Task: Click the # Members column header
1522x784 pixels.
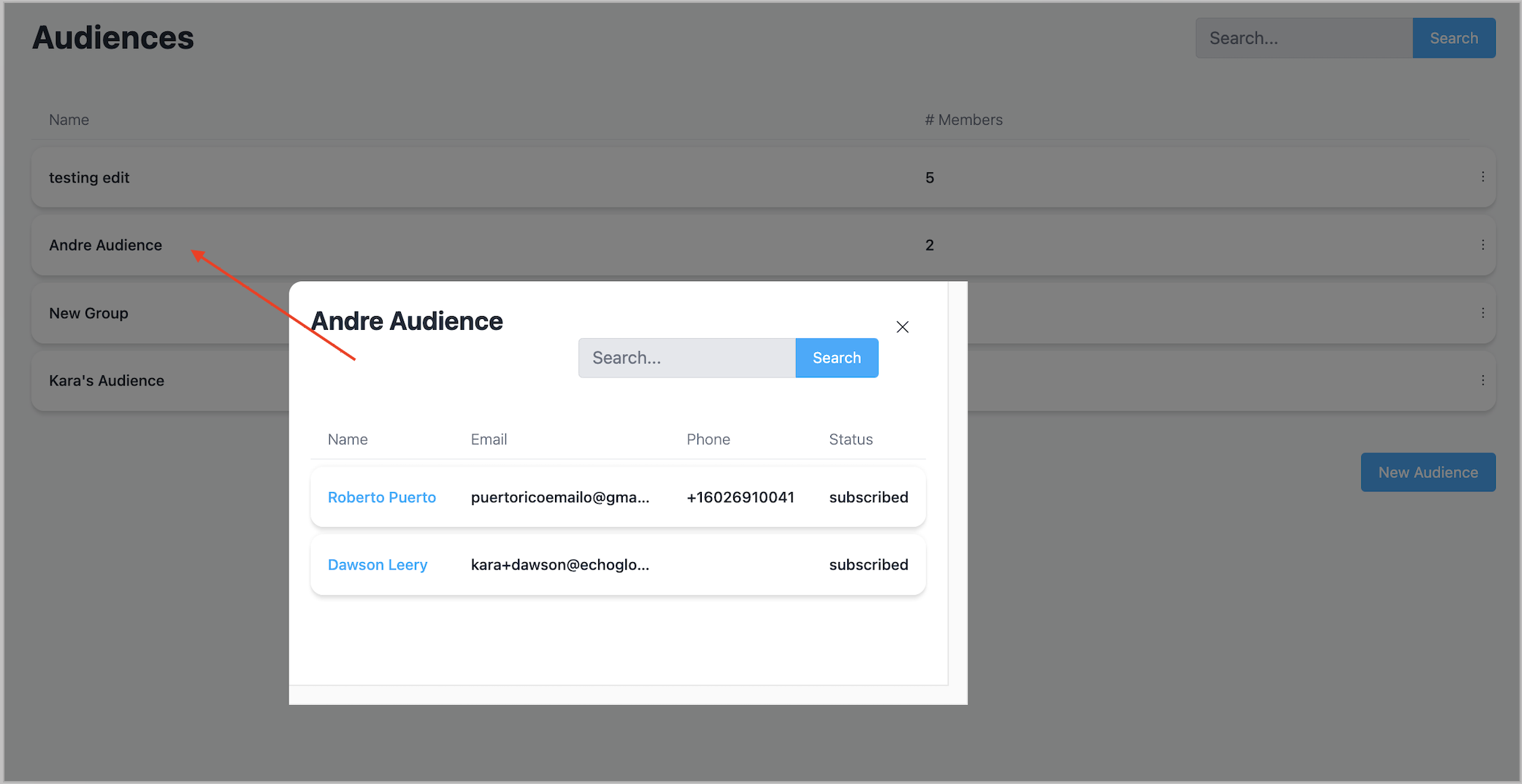Action: pos(963,120)
